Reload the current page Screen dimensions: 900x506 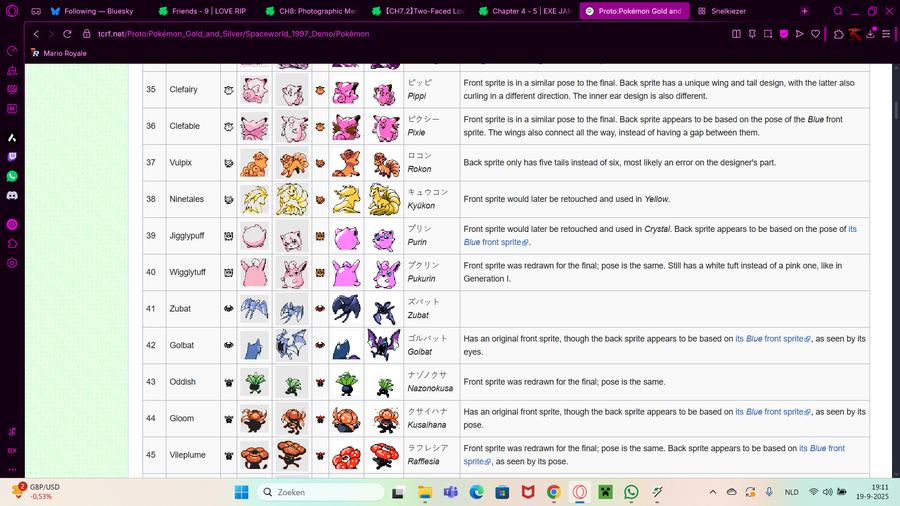tap(67, 34)
